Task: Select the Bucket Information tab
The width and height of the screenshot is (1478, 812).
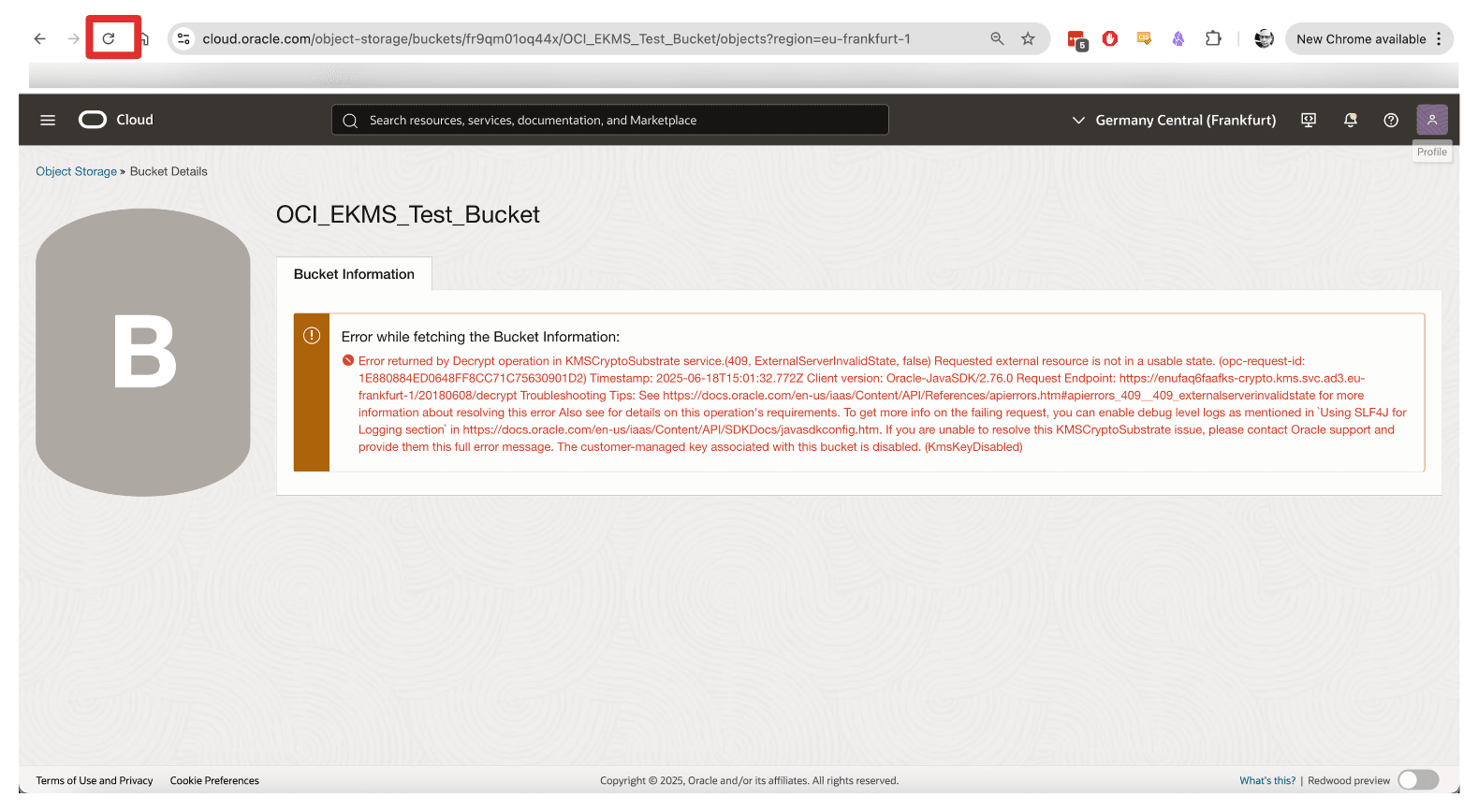Action: (x=354, y=274)
